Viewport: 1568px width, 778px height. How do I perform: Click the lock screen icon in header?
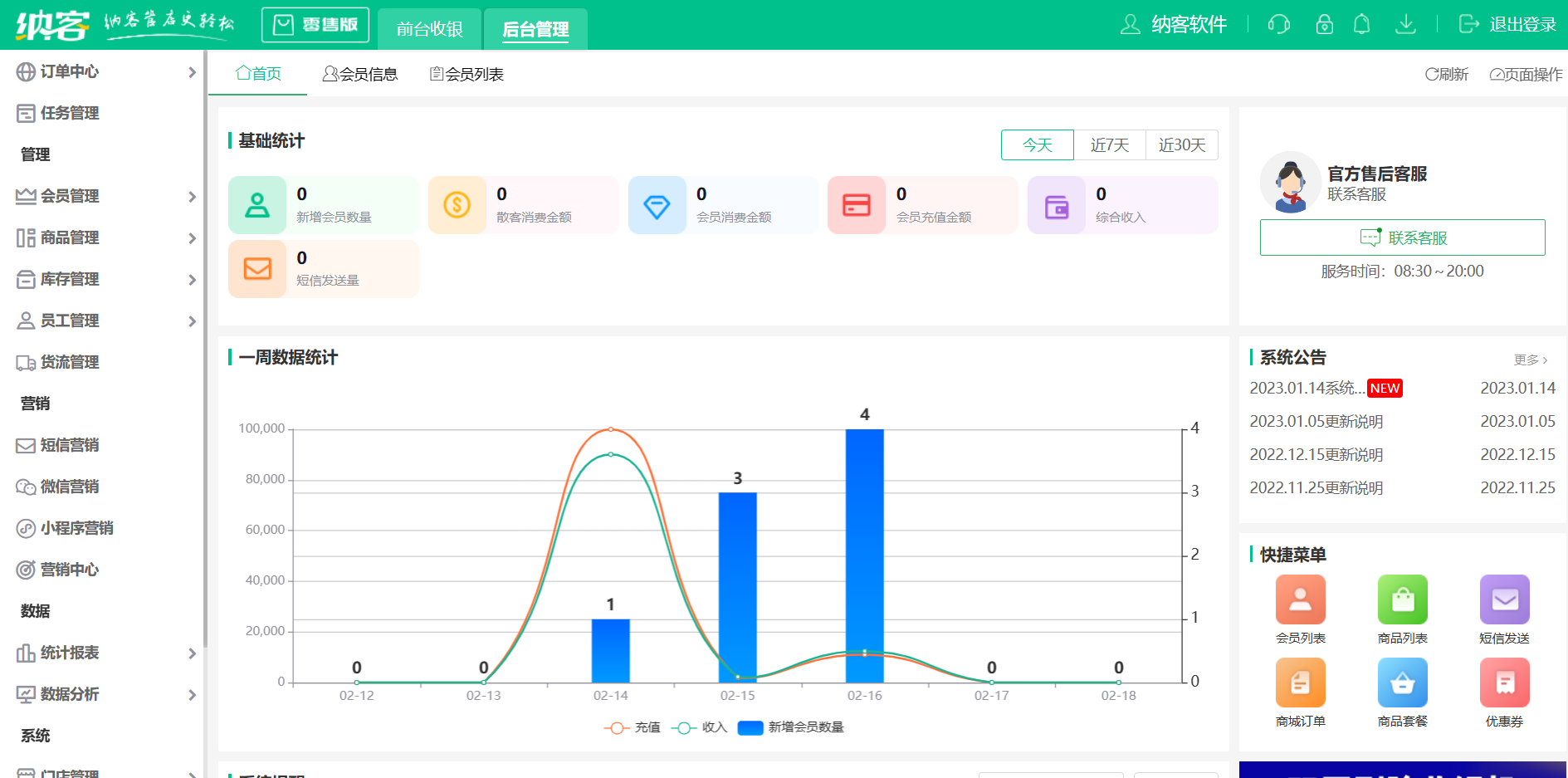pos(1324,24)
